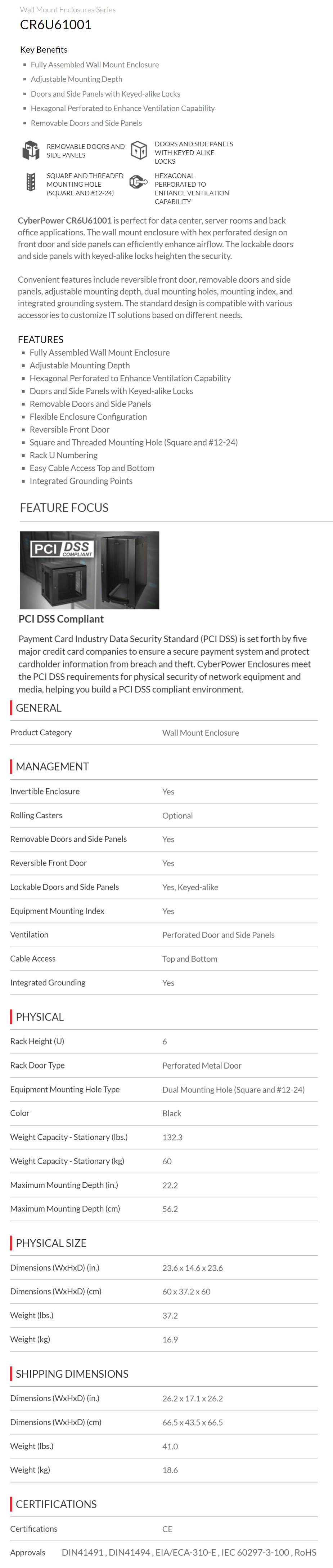Select the PHYSICAL section header

(40, 1016)
